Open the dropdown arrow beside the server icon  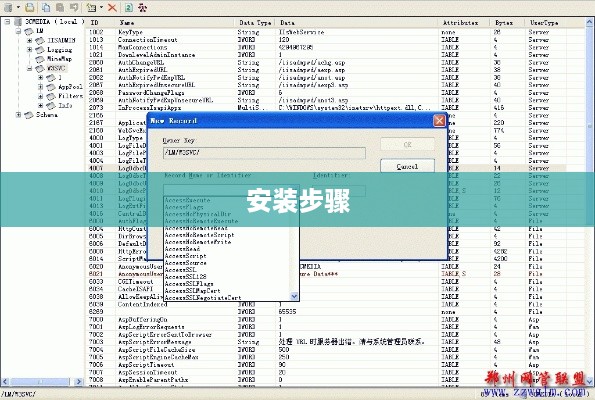[18, 7]
